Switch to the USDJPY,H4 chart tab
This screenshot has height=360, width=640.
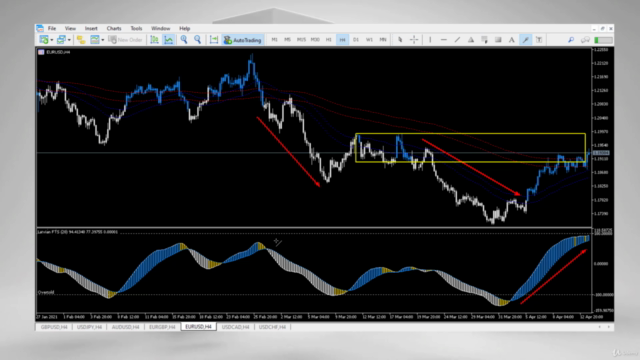(90, 327)
